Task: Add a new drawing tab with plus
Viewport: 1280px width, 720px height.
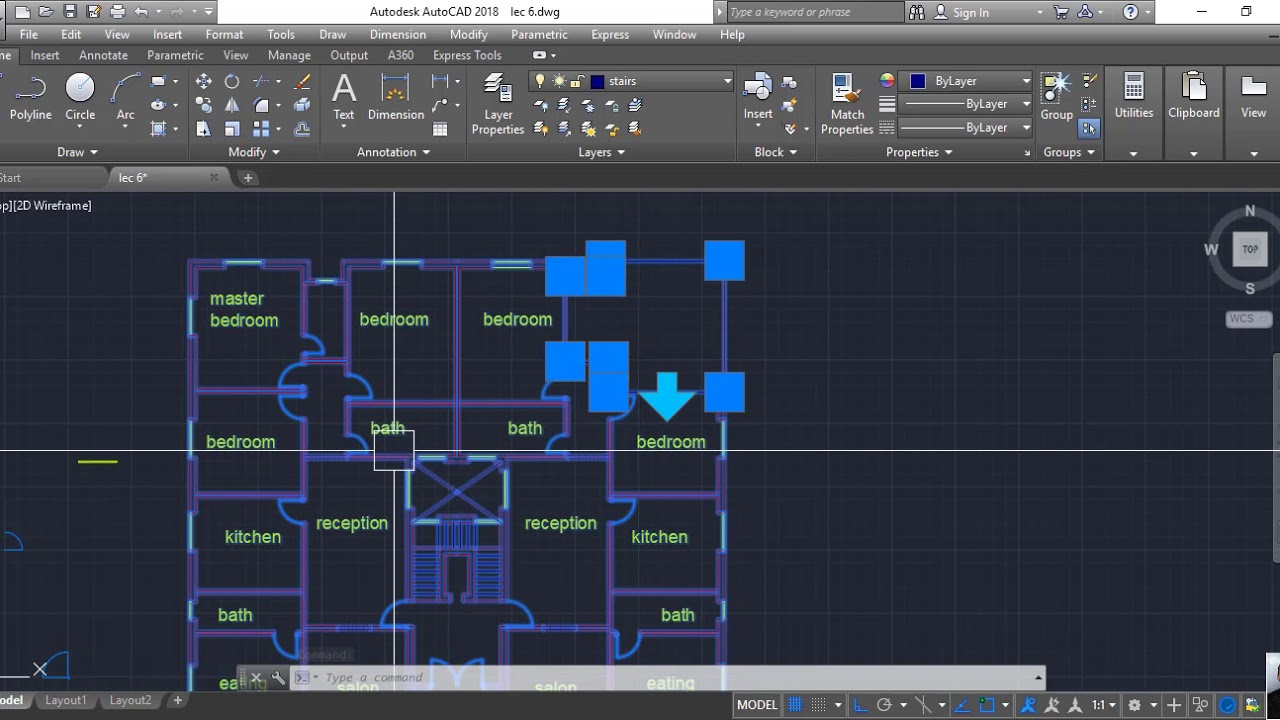Action: [x=248, y=178]
